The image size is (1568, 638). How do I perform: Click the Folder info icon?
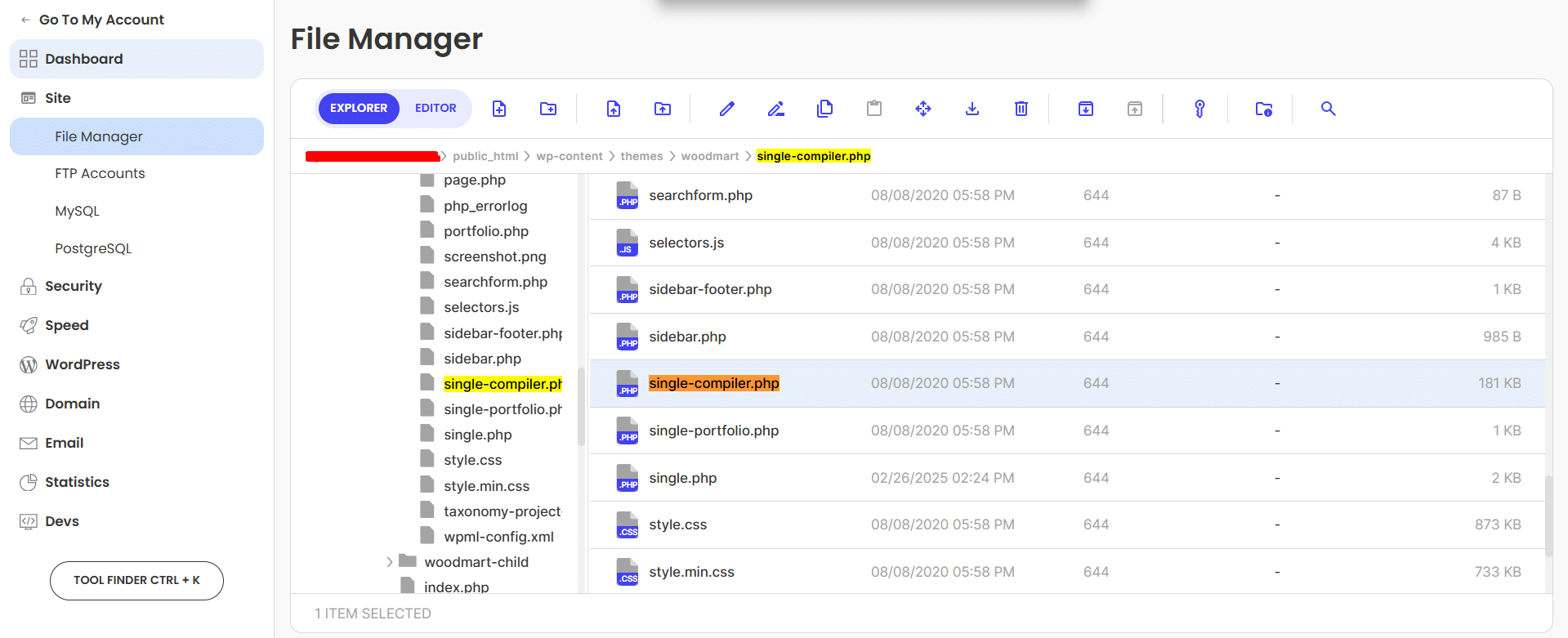pos(1264,109)
